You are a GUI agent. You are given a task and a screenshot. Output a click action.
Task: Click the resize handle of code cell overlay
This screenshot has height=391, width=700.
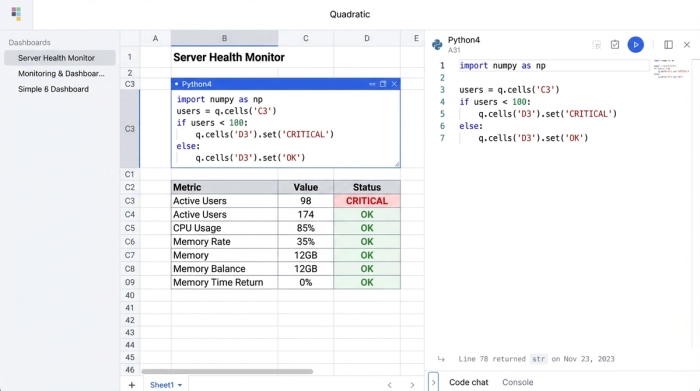(397, 164)
